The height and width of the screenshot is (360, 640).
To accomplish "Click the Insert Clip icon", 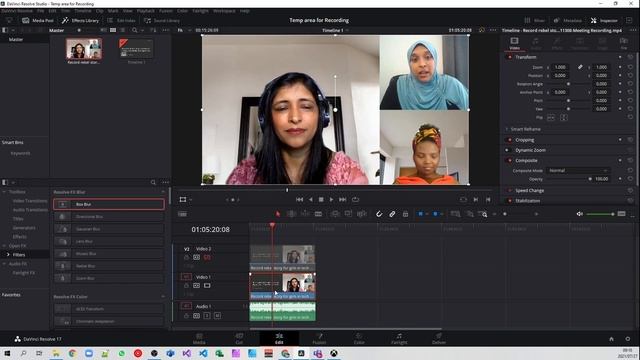I will [x=335, y=214].
